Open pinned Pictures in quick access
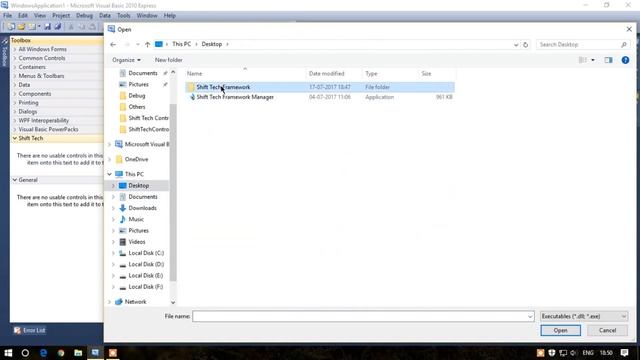This screenshot has height=360, width=640. 138,84
